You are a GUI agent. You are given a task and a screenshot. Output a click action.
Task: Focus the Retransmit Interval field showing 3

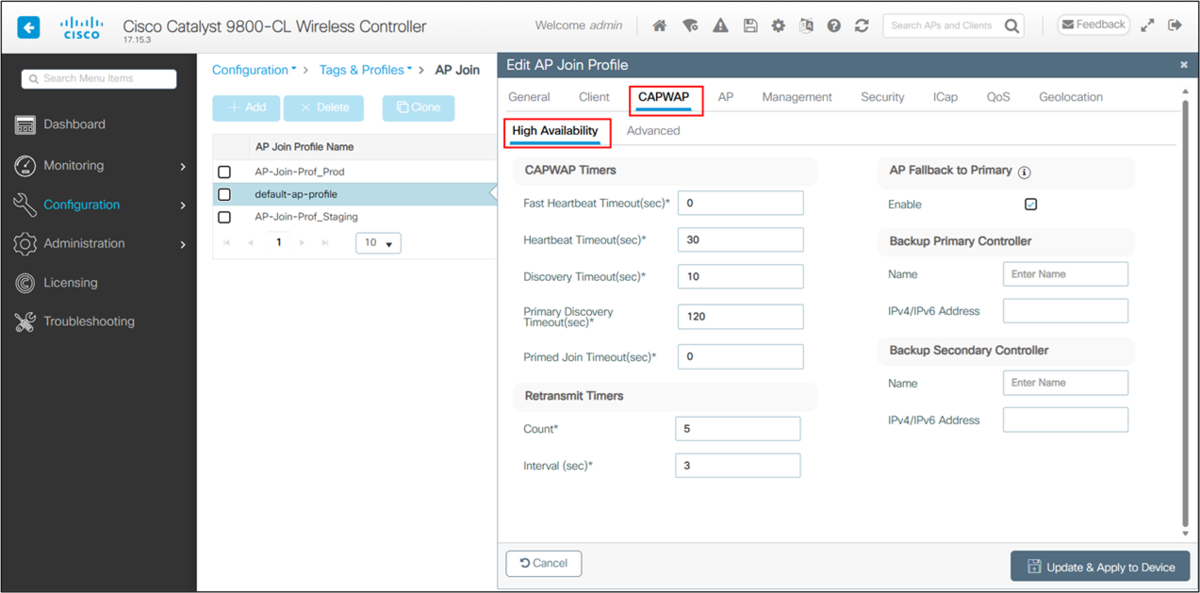point(738,466)
